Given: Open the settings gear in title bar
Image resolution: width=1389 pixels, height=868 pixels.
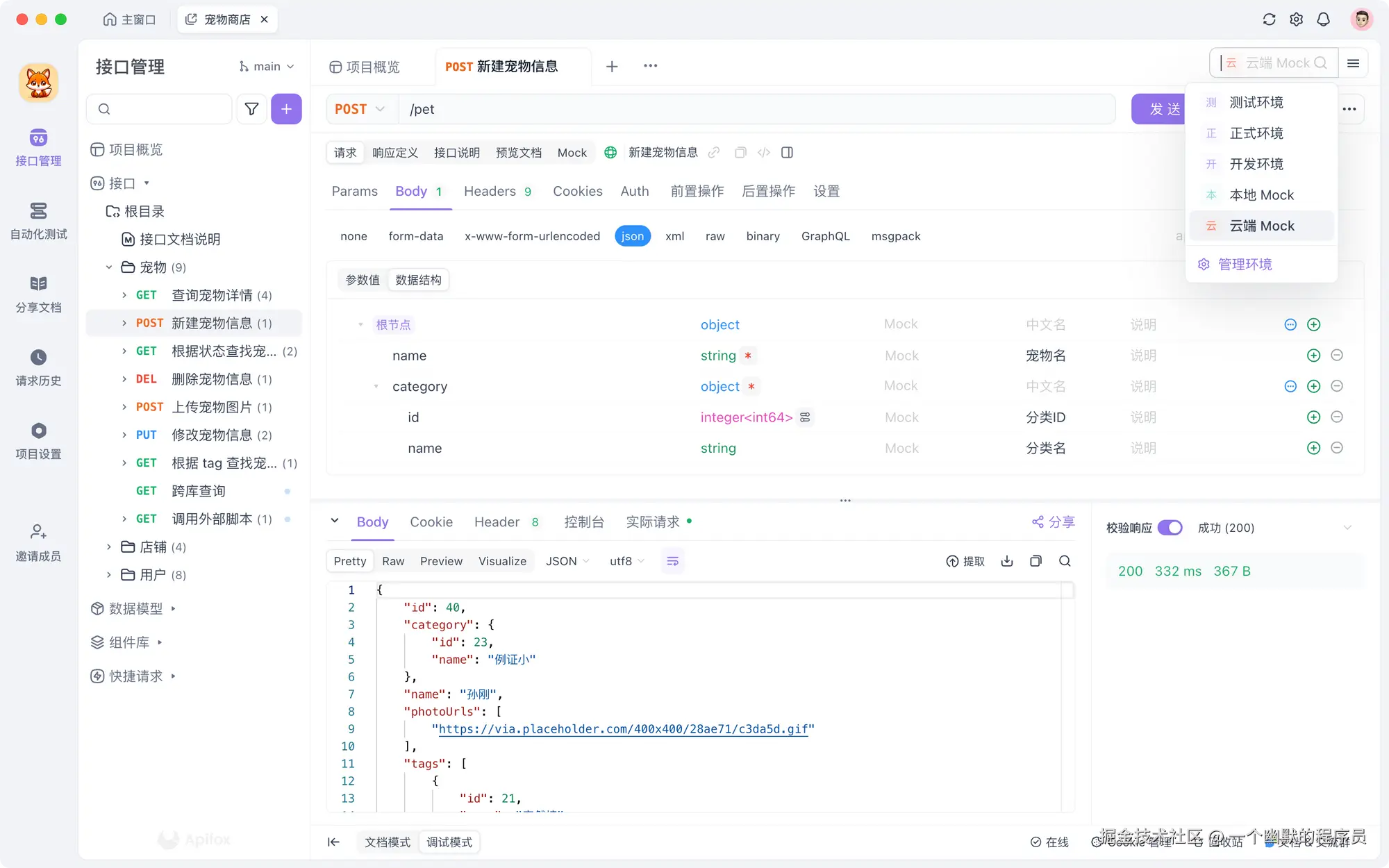Looking at the screenshot, I should [1296, 19].
